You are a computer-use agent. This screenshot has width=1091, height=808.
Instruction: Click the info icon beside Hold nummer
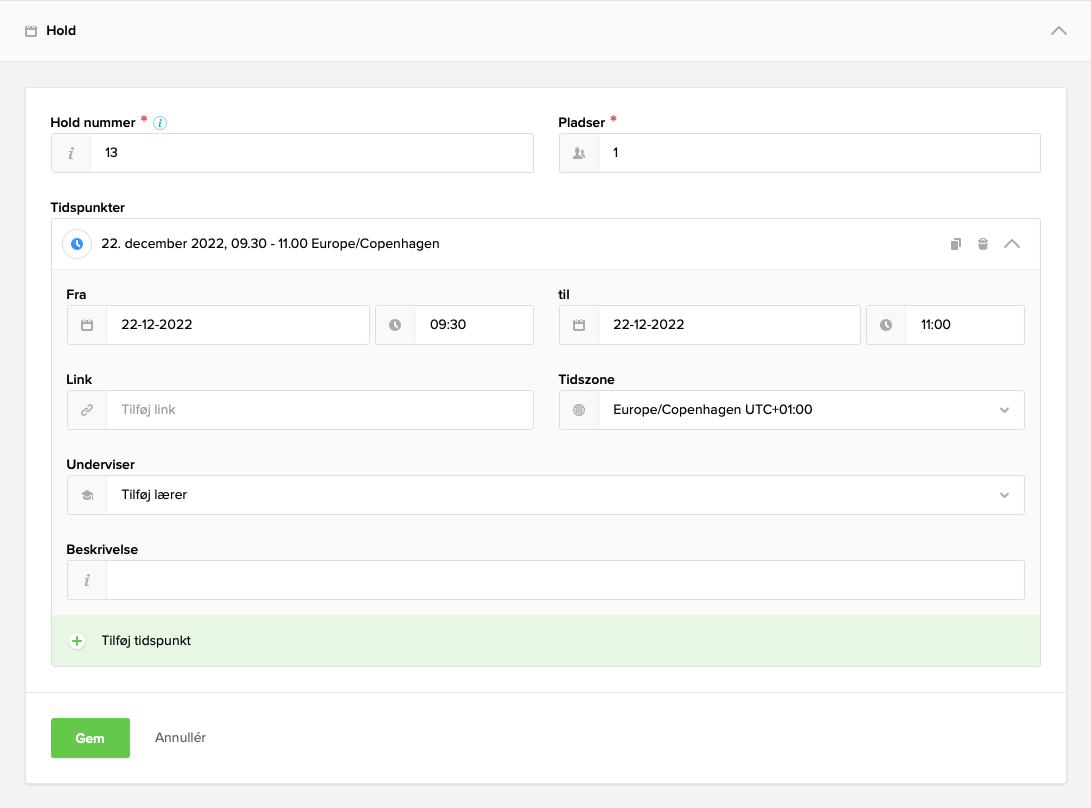click(160, 123)
